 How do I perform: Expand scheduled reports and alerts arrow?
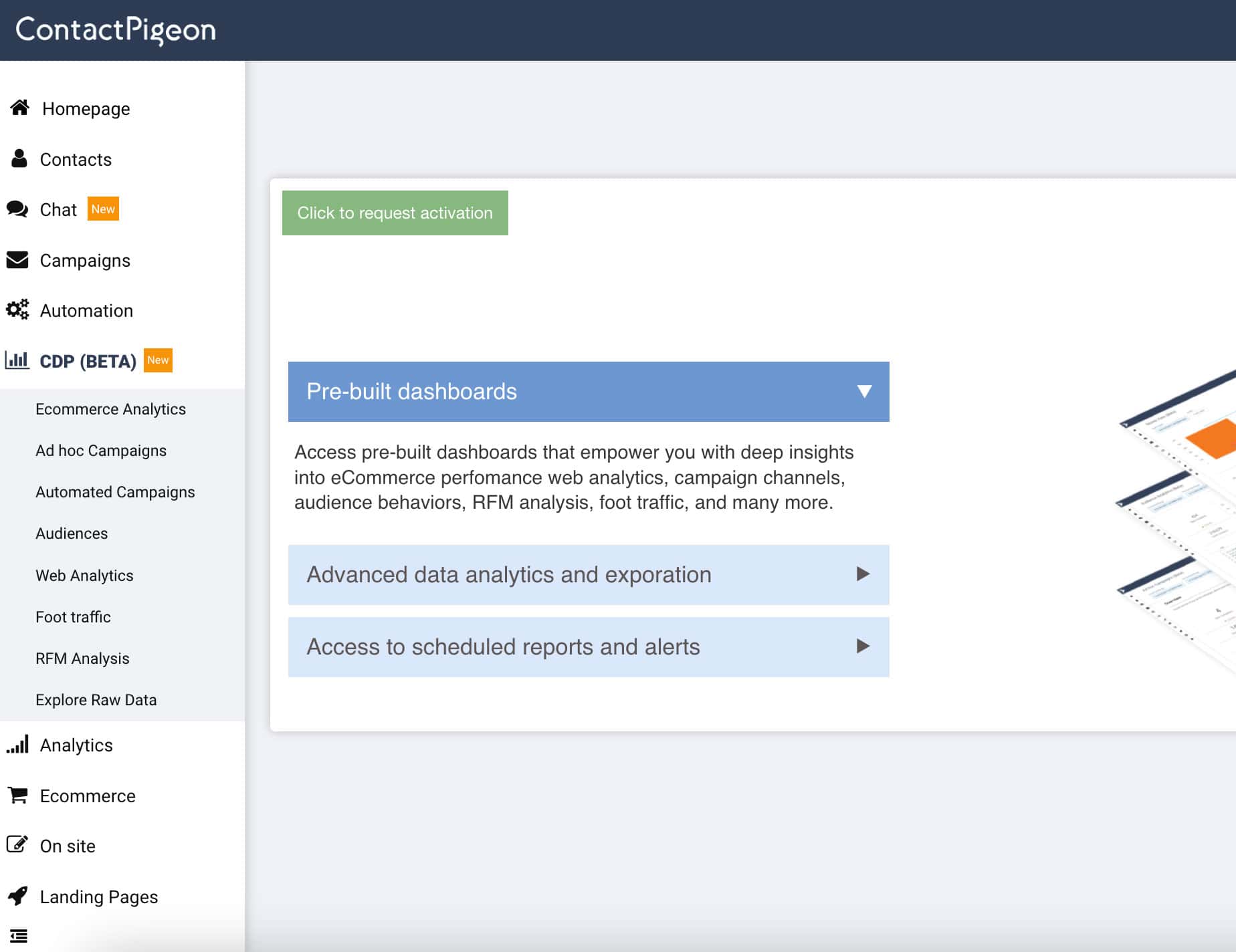coord(863,646)
